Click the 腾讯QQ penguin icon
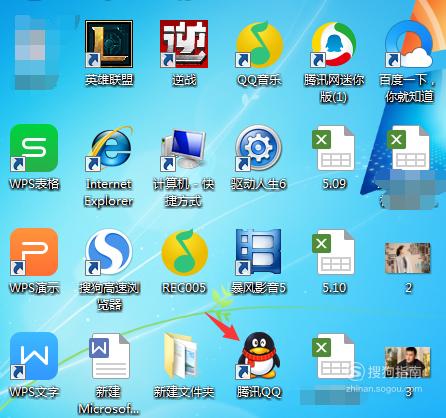Image resolution: width=446 pixels, height=418 pixels. (x=259, y=356)
